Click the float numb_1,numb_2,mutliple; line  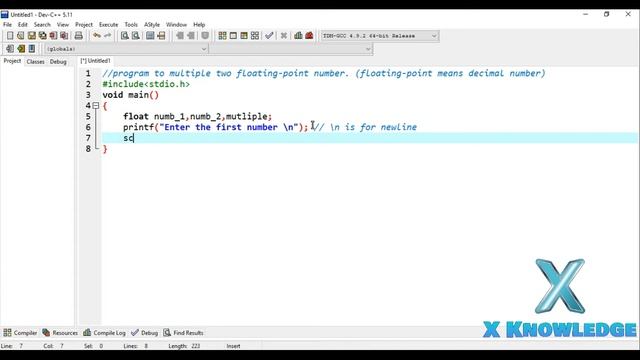coord(198,116)
